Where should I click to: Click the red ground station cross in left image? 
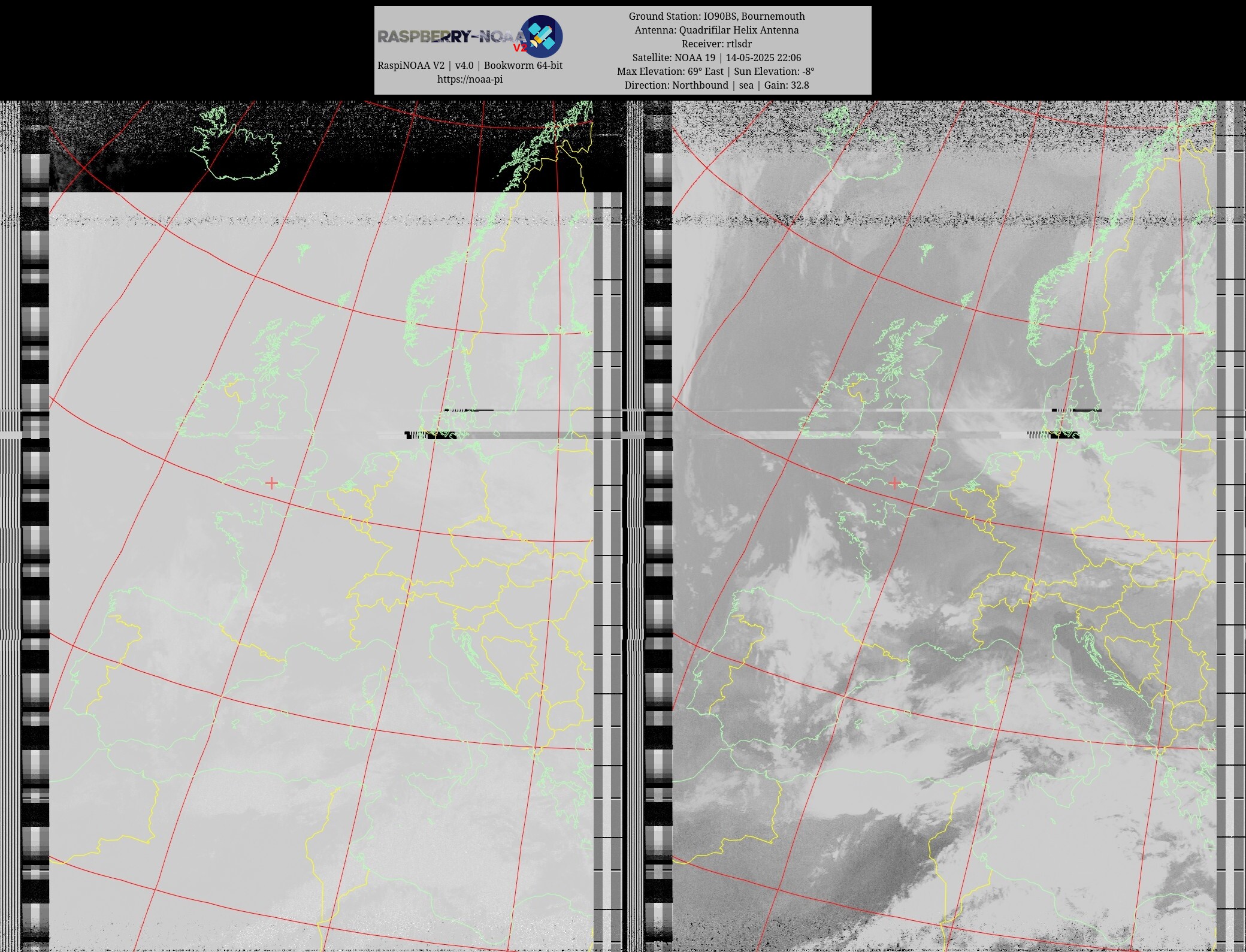click(271, 482)
